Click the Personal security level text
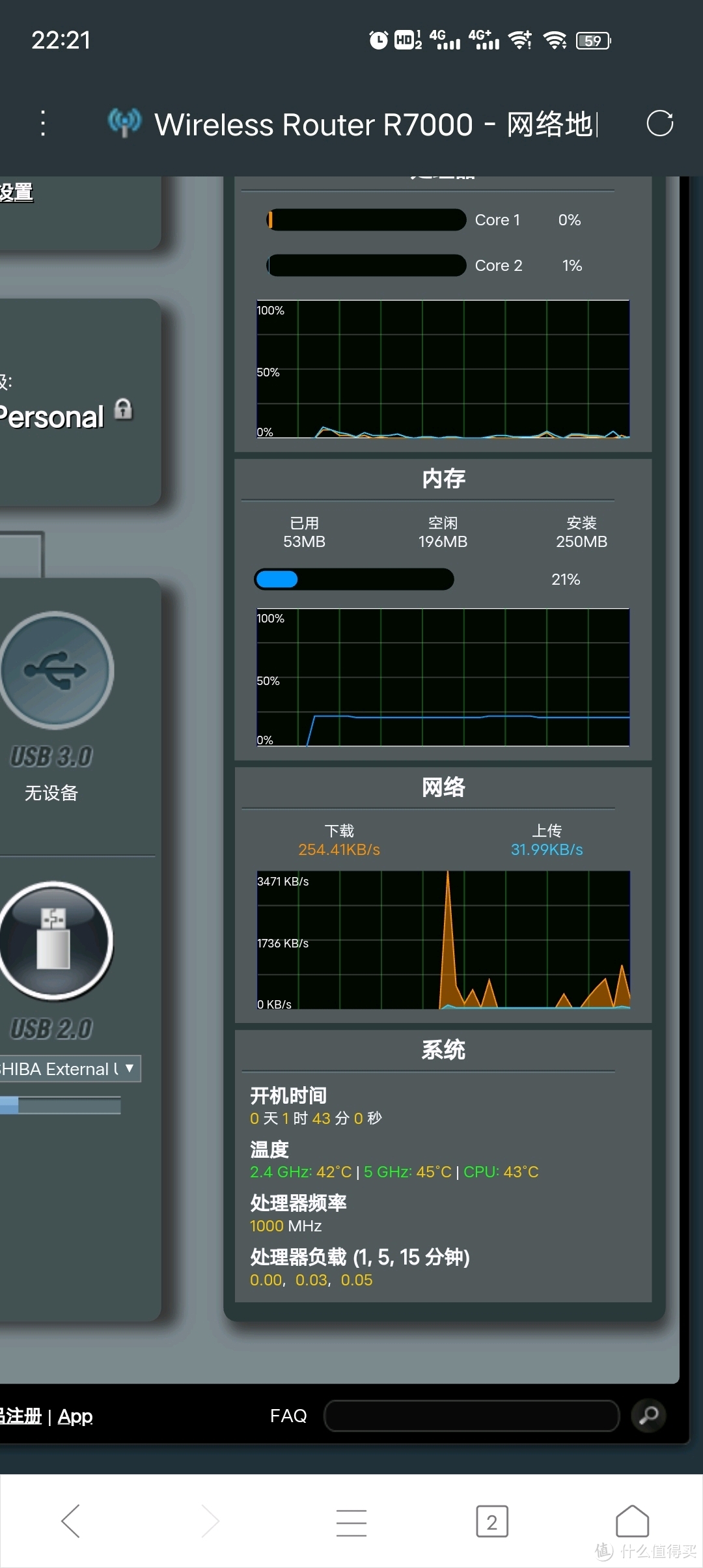Screen dimensions: 703x1568 [x=52, y=417]
